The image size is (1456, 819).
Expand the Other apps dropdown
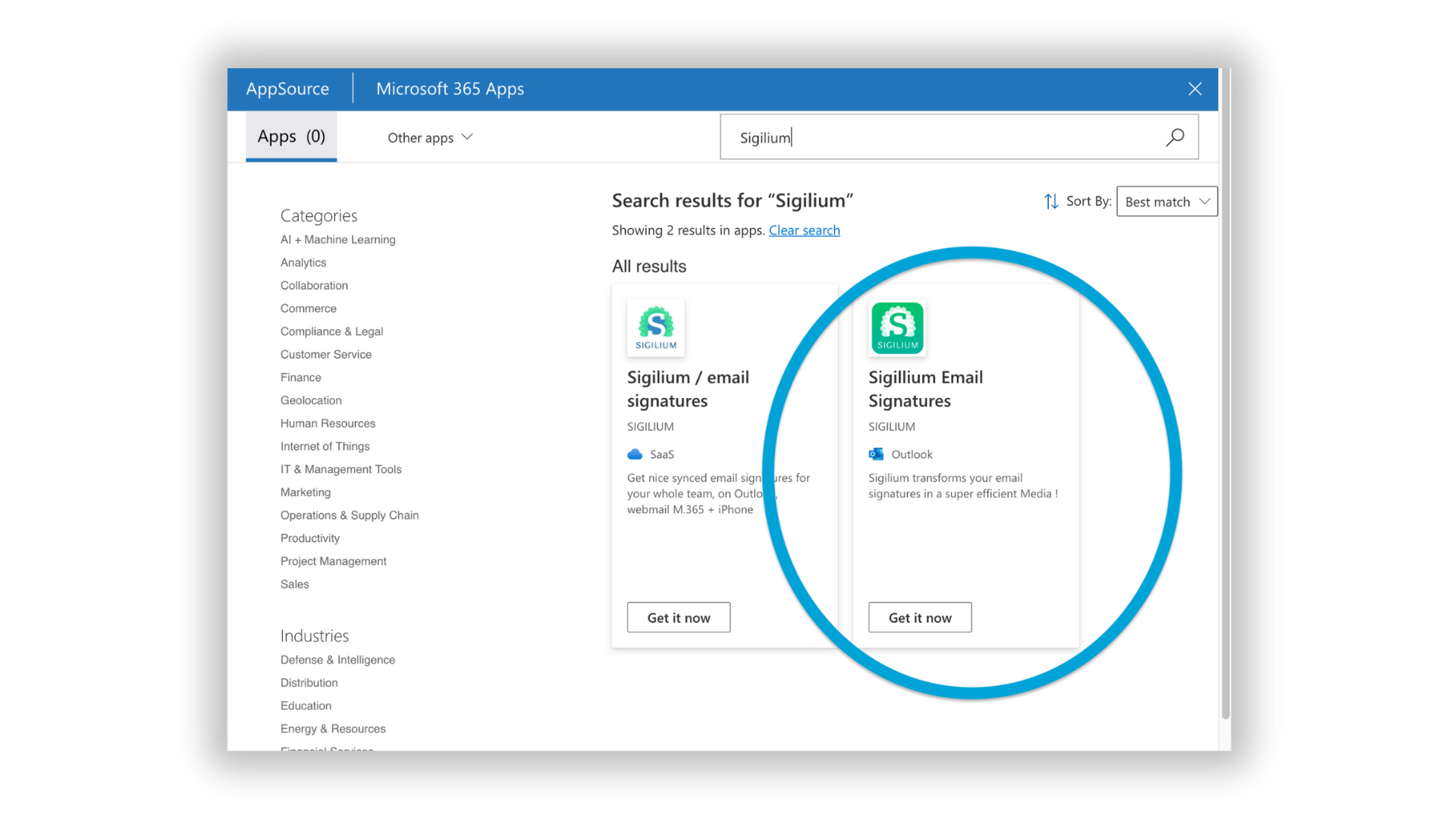tap(430, 137)
